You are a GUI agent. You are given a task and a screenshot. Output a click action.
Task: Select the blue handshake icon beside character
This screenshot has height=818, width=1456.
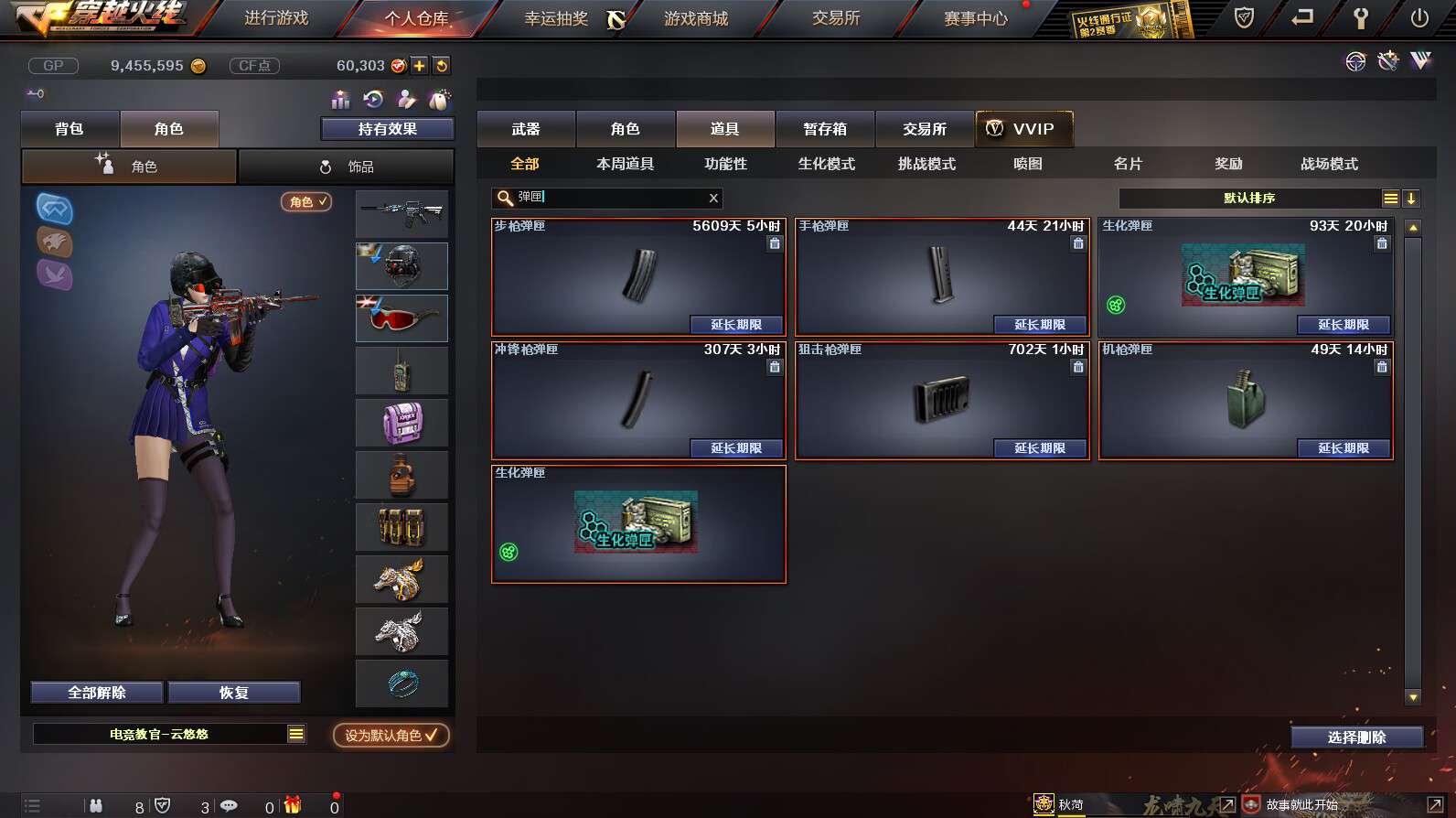55,209
